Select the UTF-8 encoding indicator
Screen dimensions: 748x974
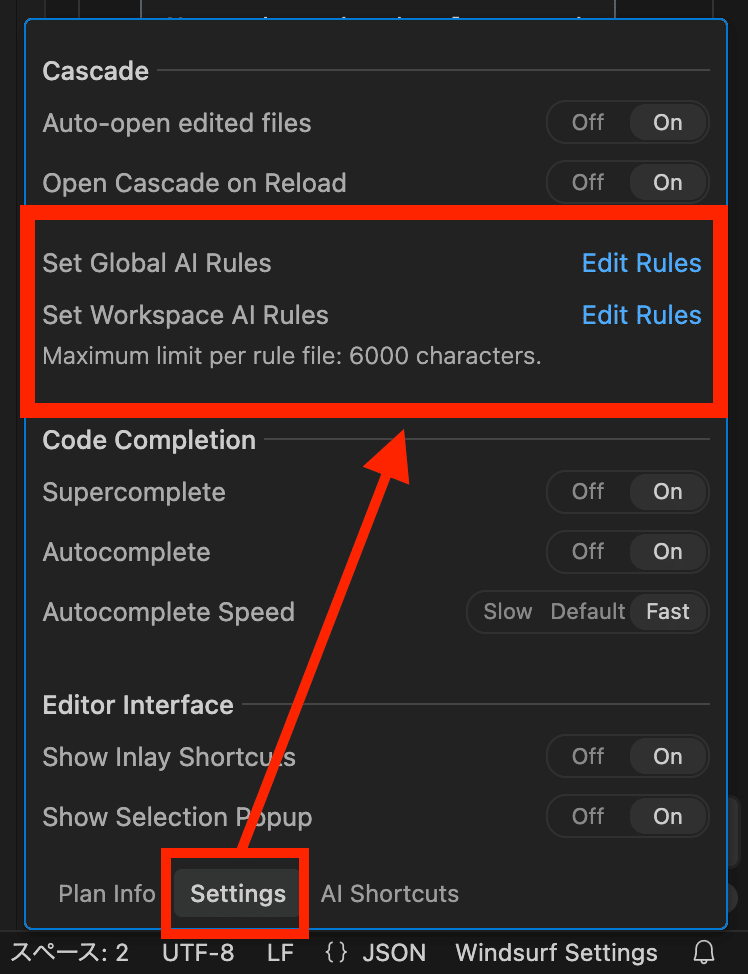tap(198, 952)
